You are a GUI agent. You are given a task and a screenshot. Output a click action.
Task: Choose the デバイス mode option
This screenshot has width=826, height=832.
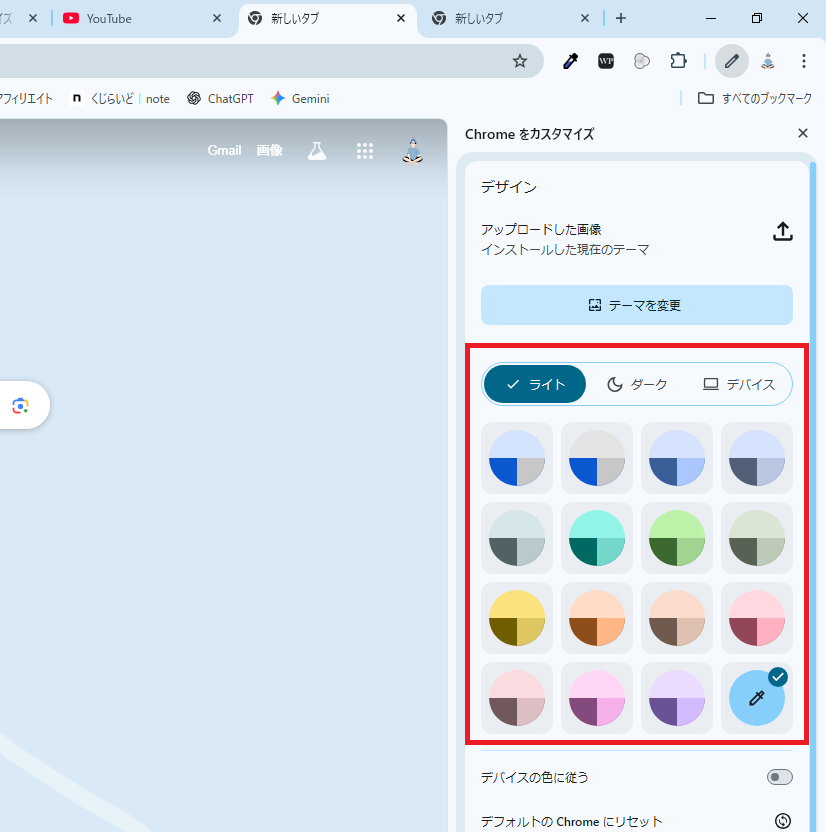pos(739,384)
